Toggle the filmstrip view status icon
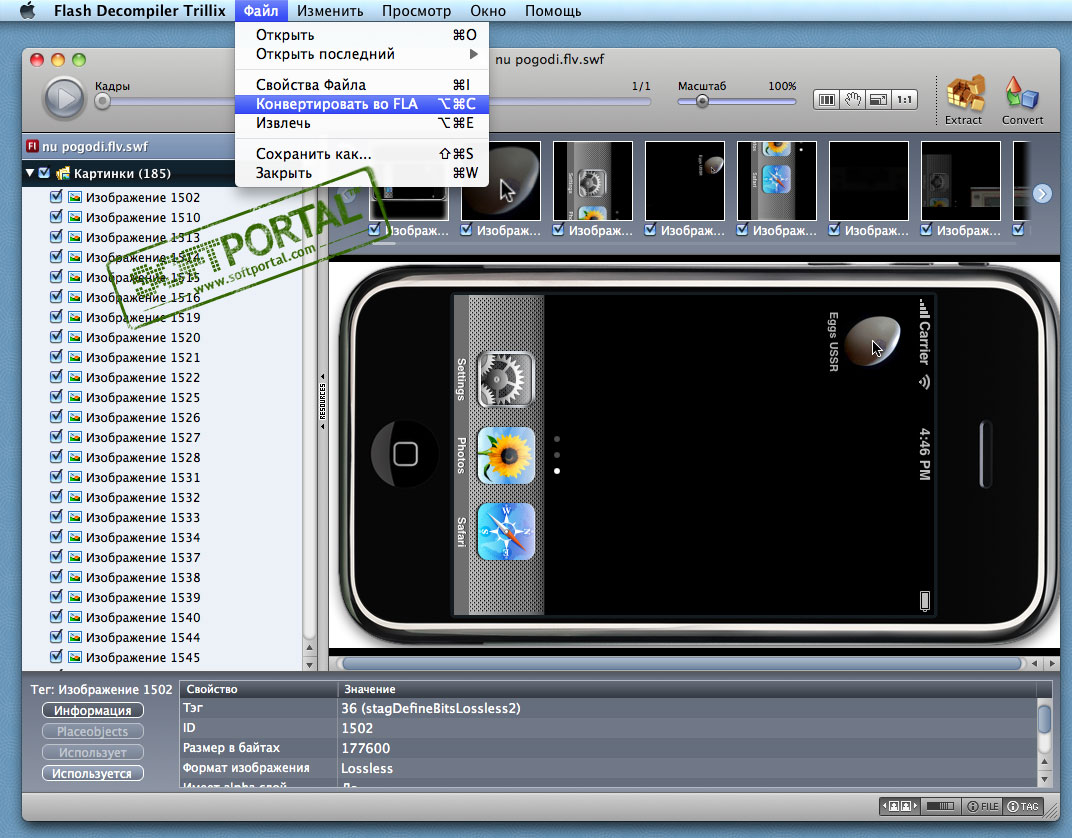This screenshot has width=1072, height=838. (941, 807)
